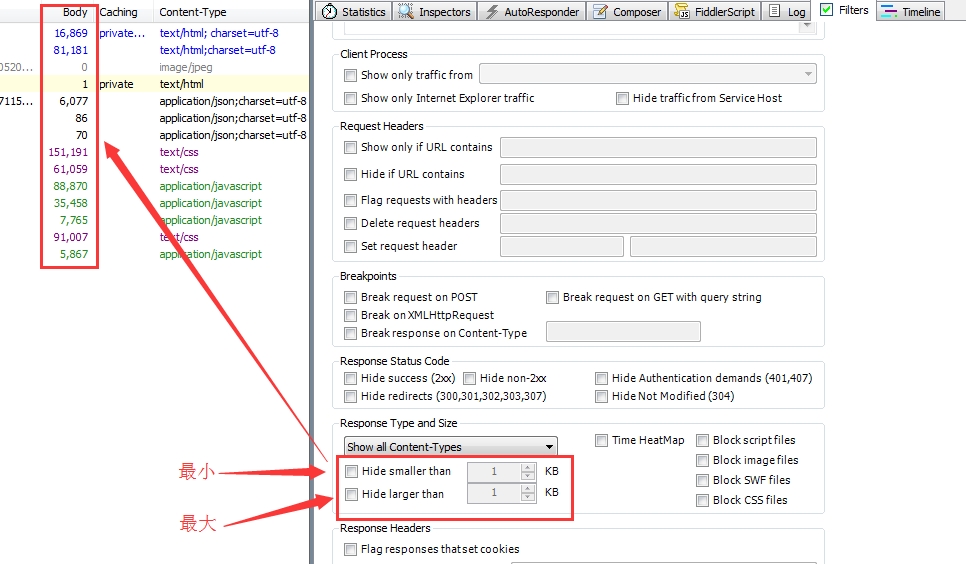The width and height of the screenshot is (966, 564).
Task: Check Hide success (2xx)
Action: [x=351, y=378]
